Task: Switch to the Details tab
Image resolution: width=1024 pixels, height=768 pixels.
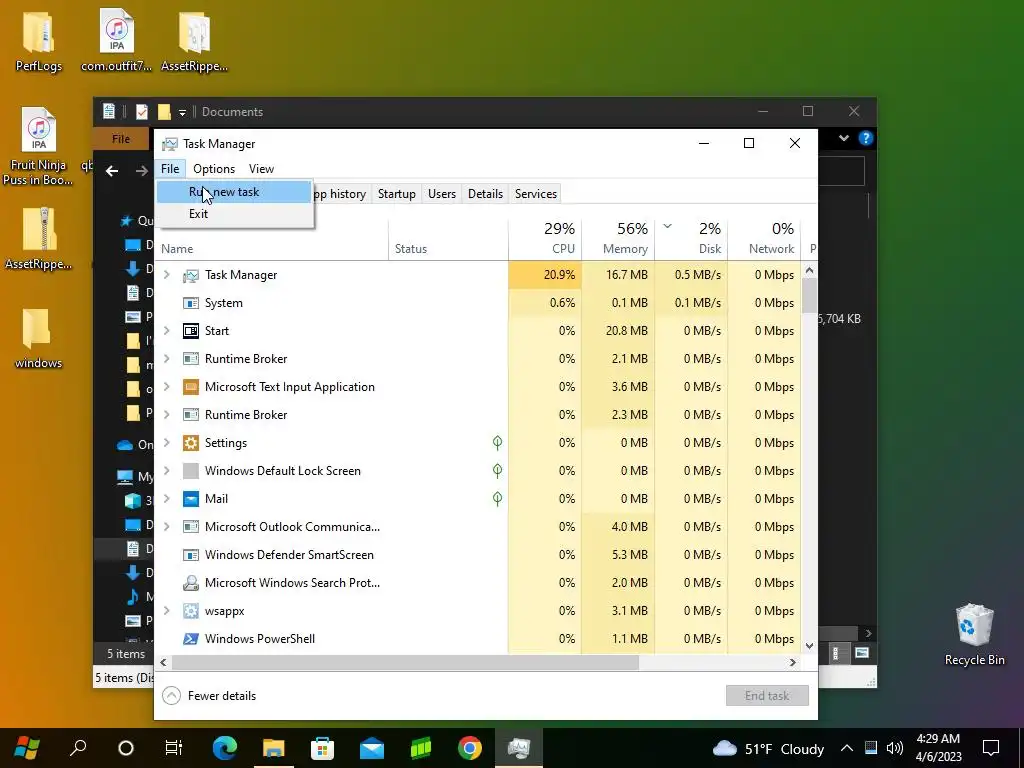Action: click(x=485, y=194)
